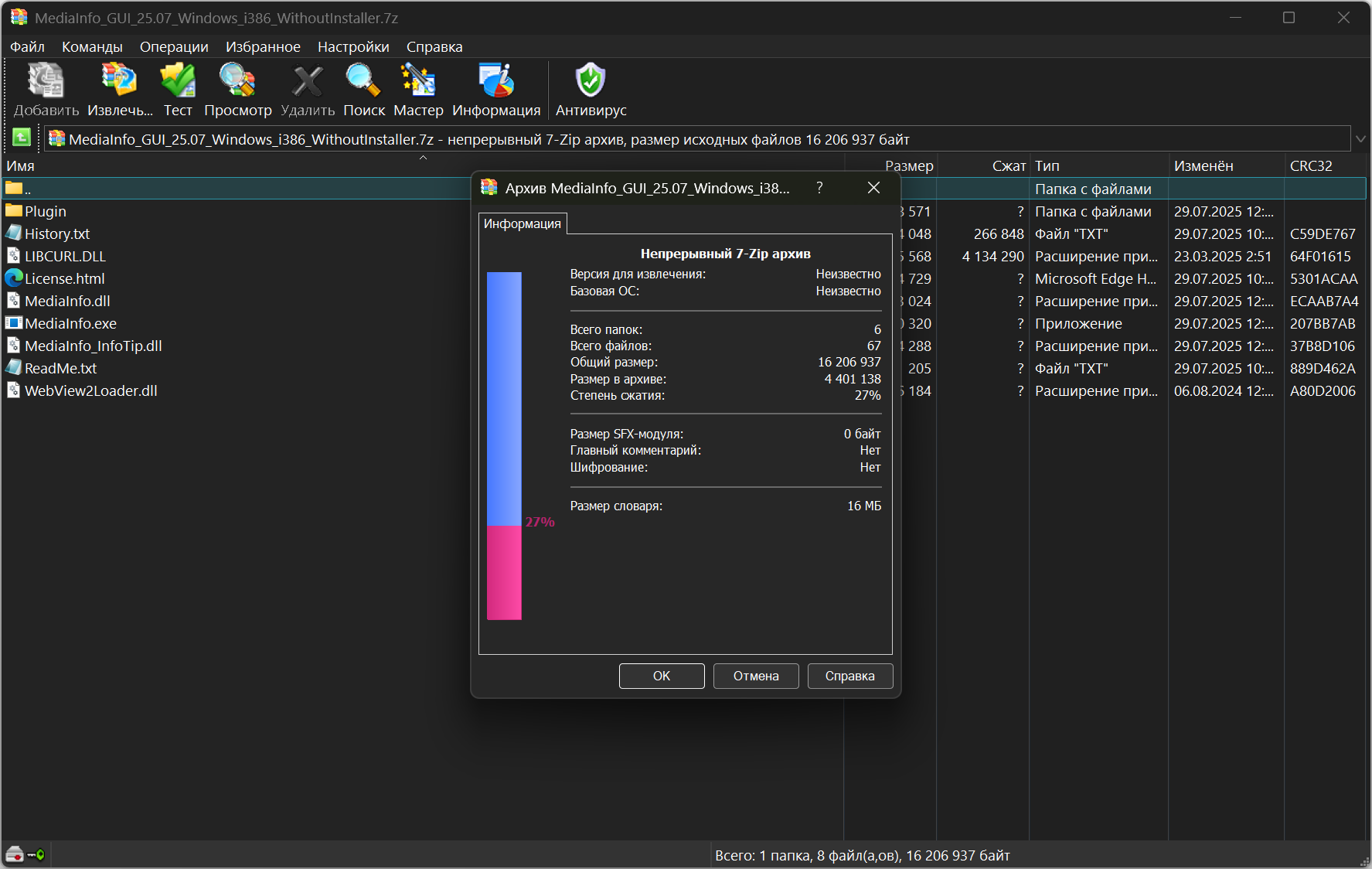Select WebView2Loader.dll in the file list

91,390
